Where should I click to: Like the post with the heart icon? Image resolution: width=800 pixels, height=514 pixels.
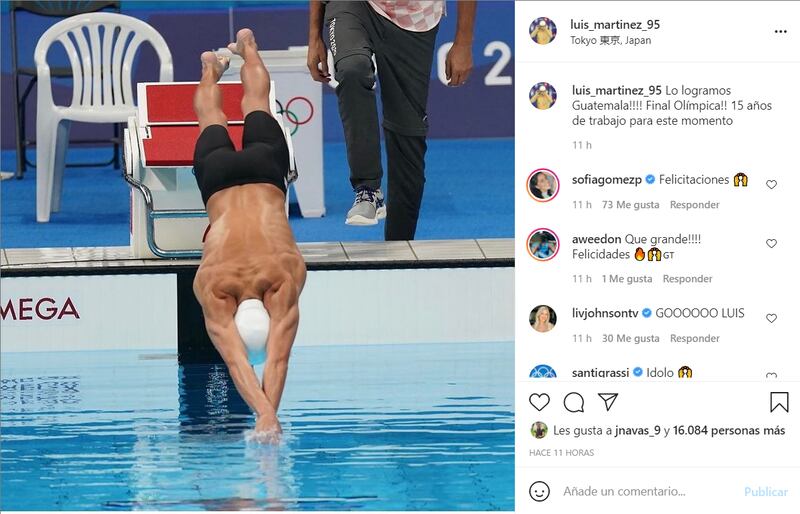pos(539,402)
